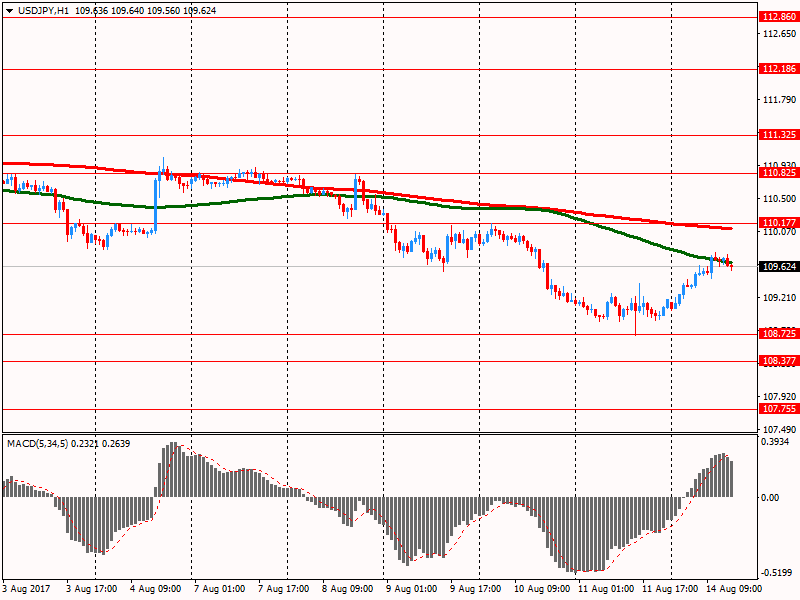Click the 3 Aug 2017 time axis label

[x=27, y=589]
